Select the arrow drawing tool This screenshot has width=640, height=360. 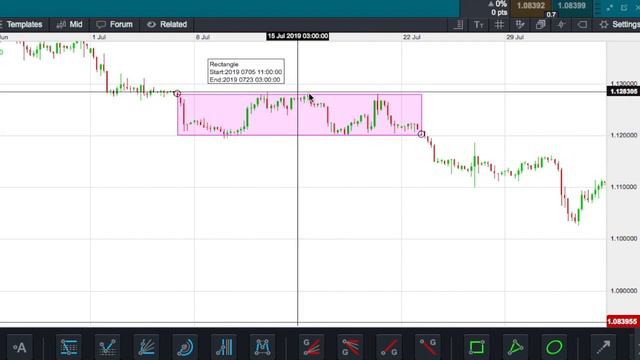[x=603, y=347]
